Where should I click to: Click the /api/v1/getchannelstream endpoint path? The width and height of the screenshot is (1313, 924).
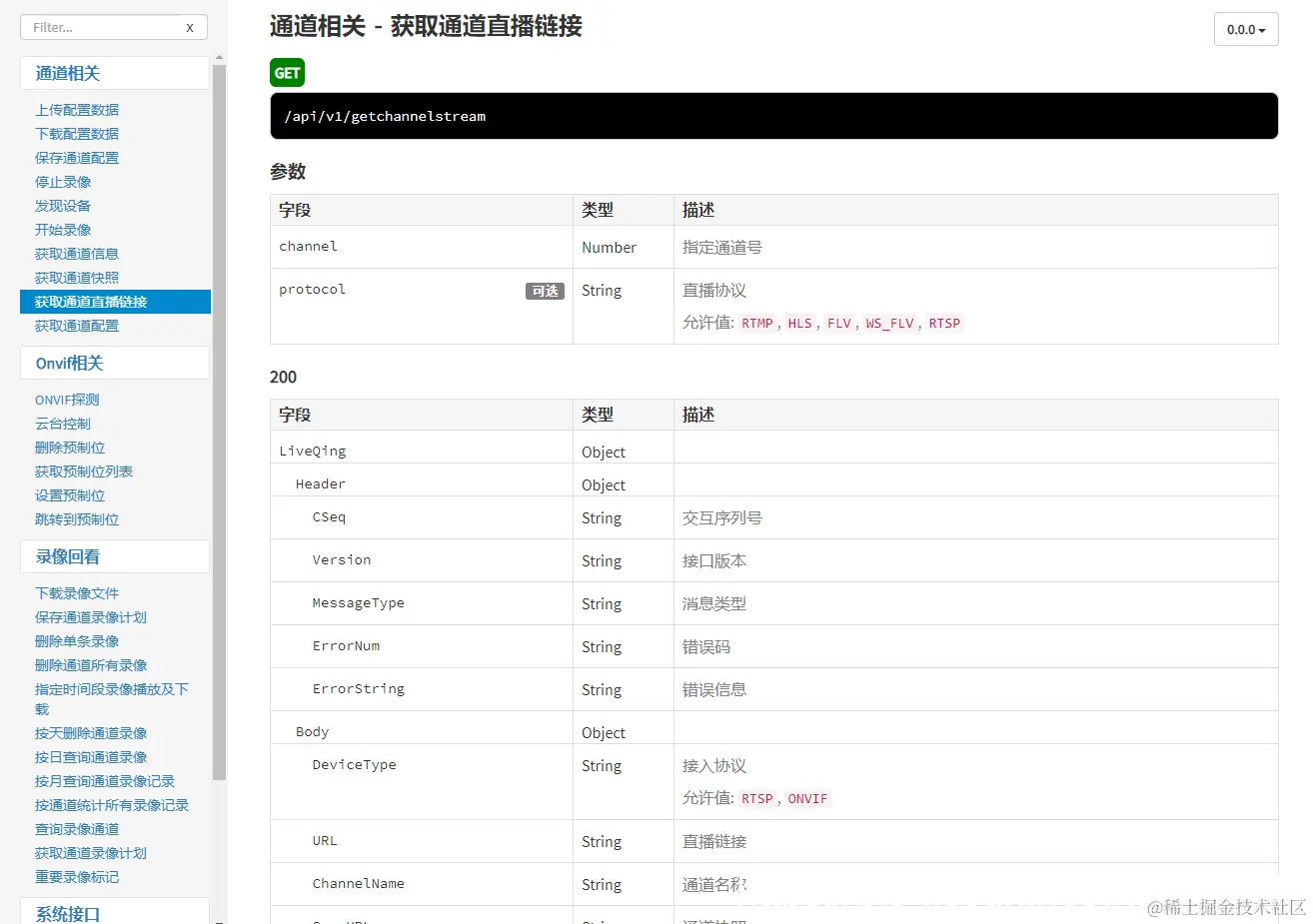(385, 117)
